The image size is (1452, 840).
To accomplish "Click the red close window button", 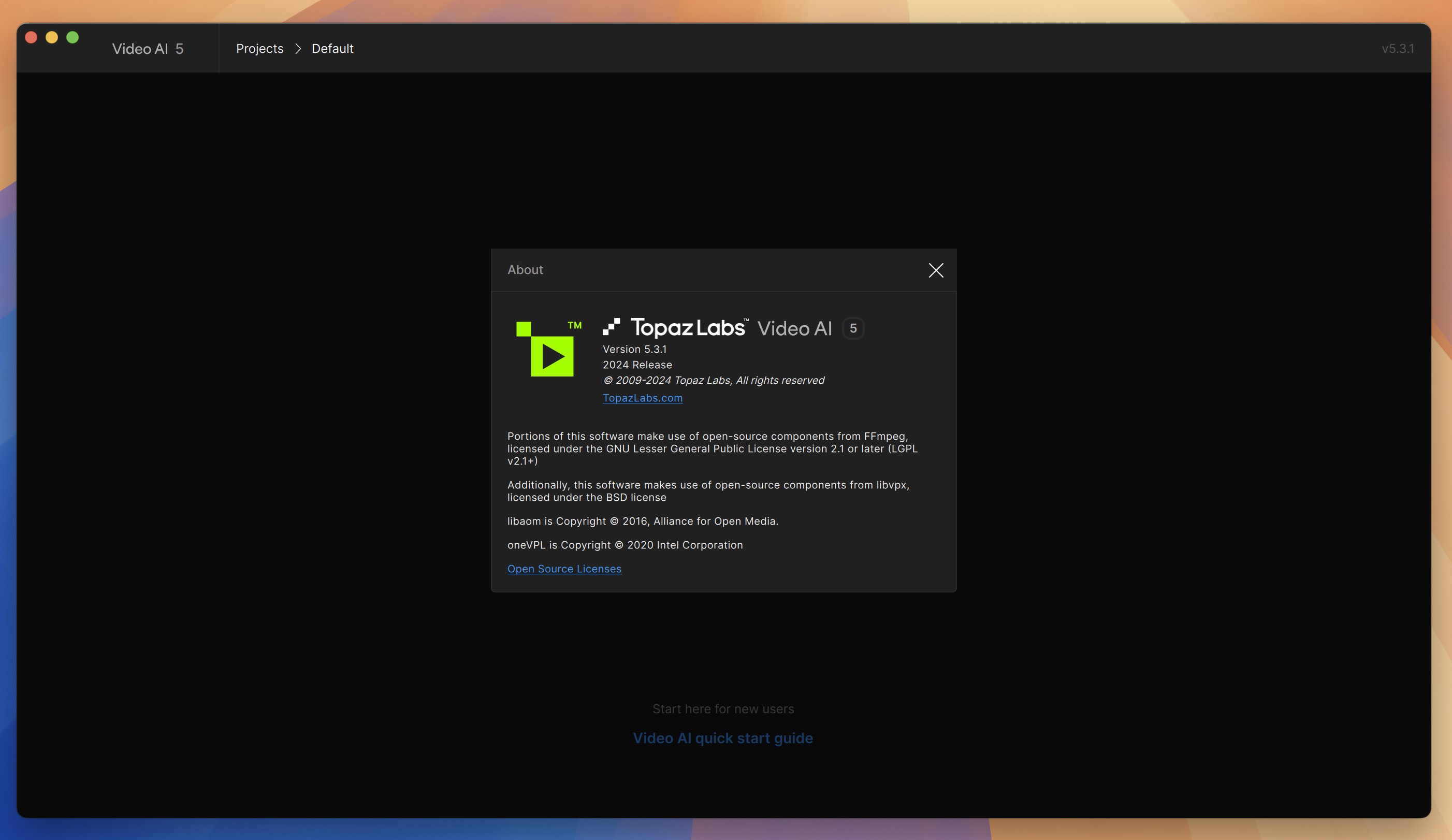I will pos(31,37).
